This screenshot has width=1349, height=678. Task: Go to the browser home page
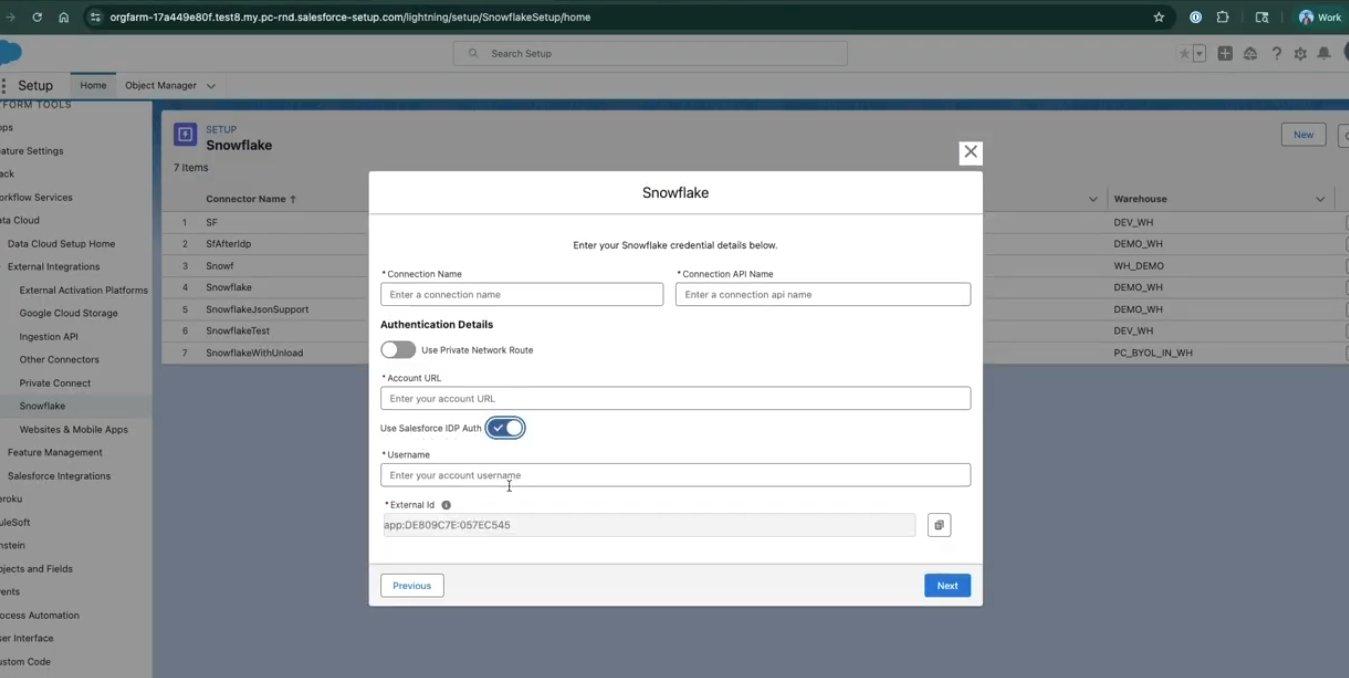[x=63, y=17]
